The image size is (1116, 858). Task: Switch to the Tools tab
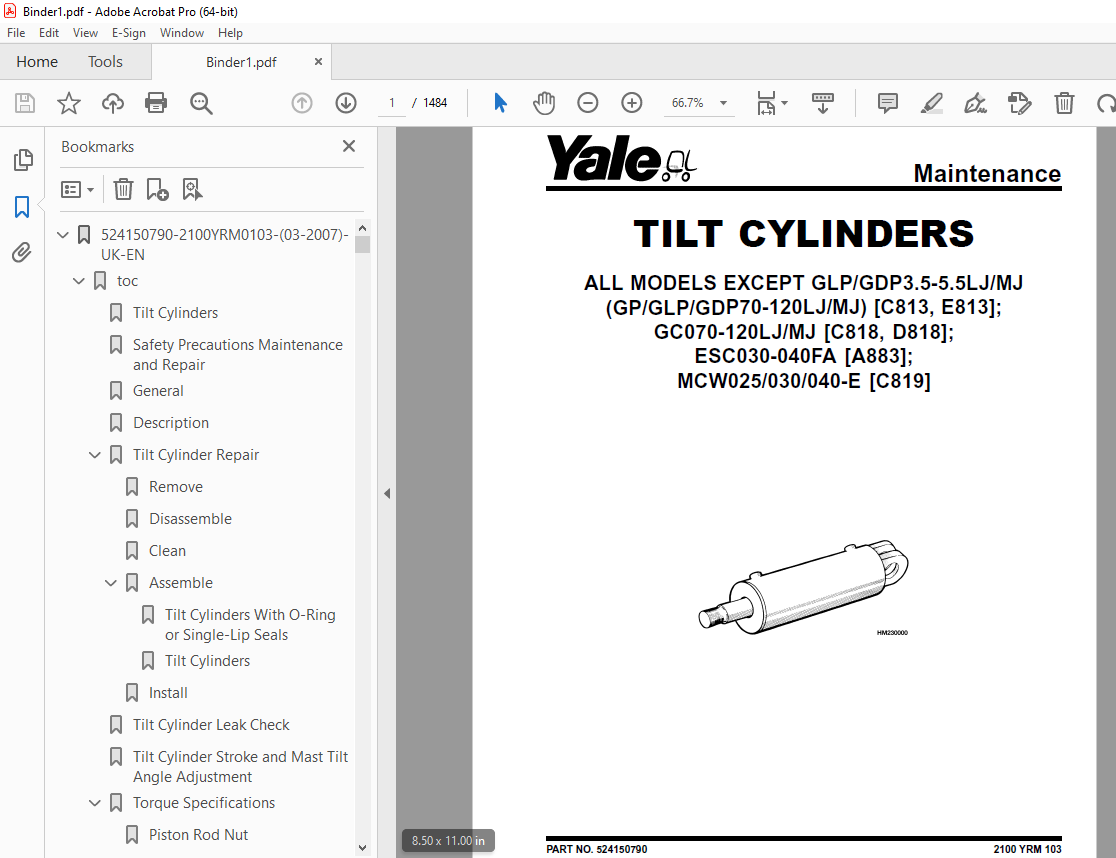pos(105,62)
